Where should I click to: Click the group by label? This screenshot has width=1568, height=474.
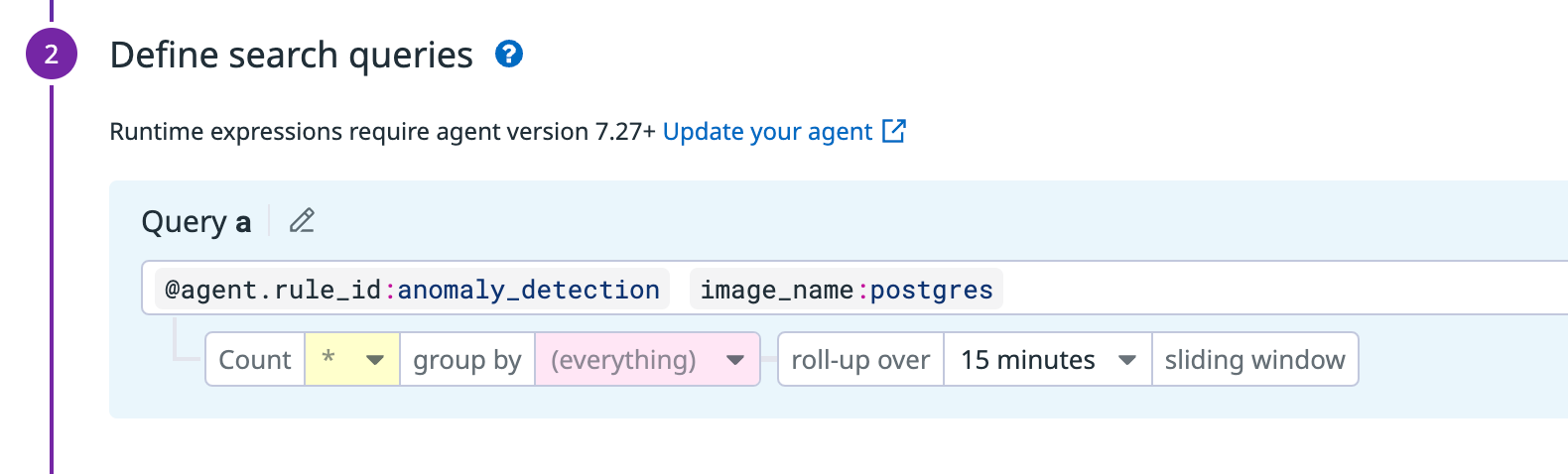coord(467,359)
